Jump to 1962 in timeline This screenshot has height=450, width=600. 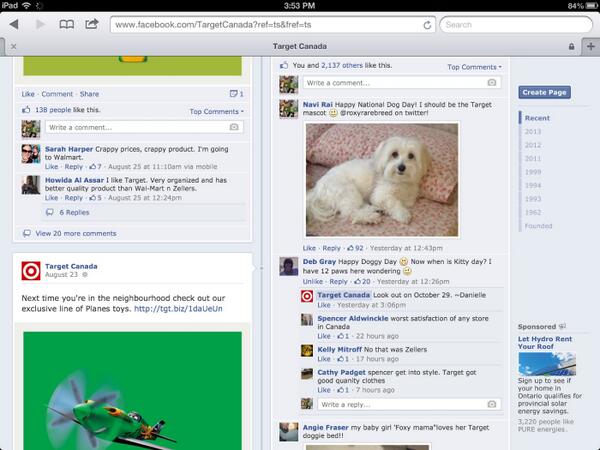point(533,212)
